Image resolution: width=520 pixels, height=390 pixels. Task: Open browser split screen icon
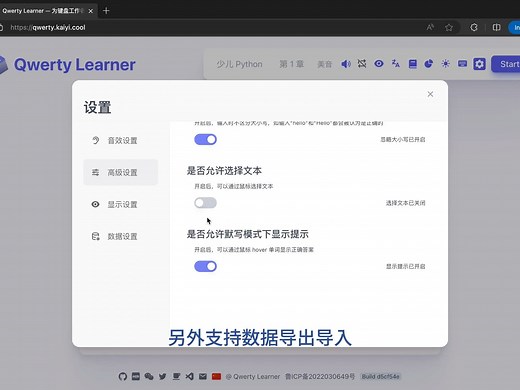[x=496, y=27]
